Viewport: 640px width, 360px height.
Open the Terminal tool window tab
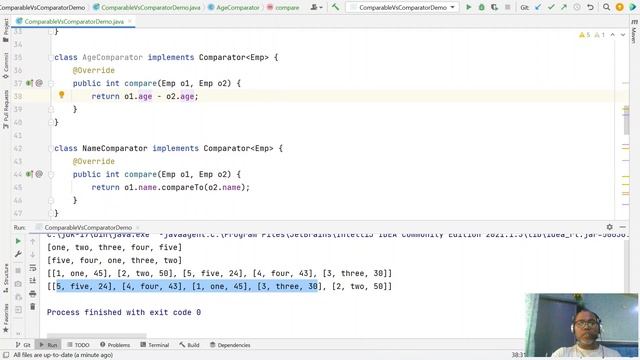pos(154,345)
